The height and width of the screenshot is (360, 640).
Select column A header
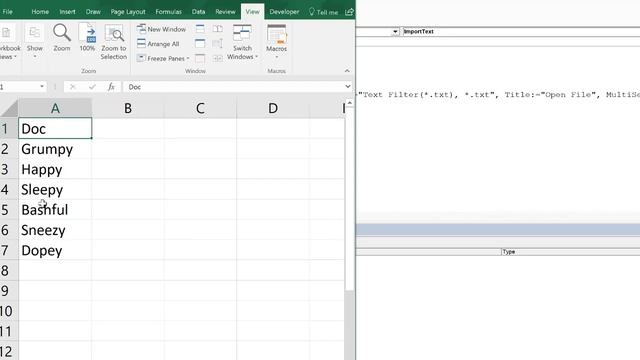coord(55,108)
